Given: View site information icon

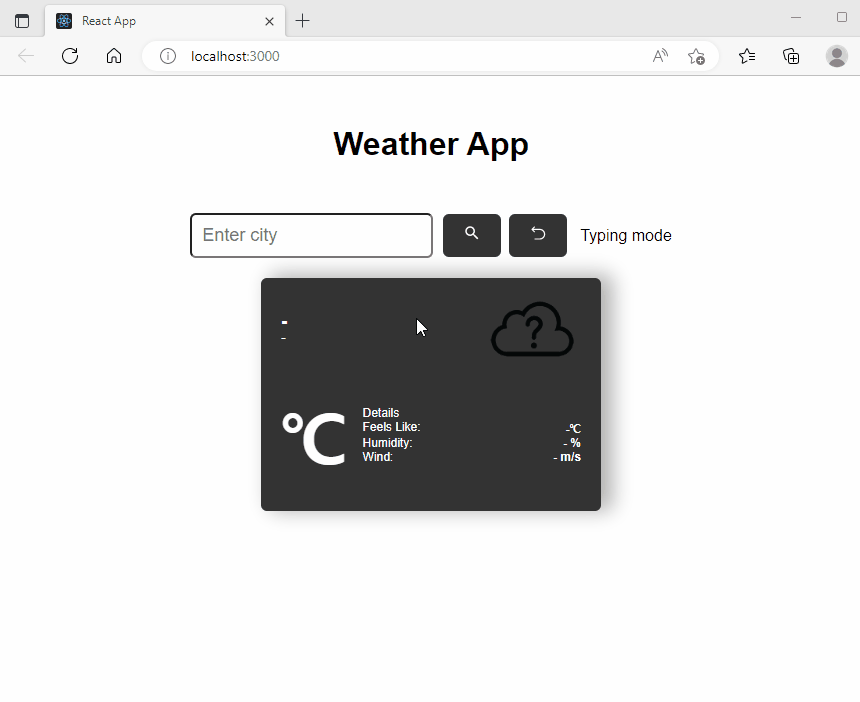Looking at the screenshot, I should pyautogui.click(x=168, y=56).
